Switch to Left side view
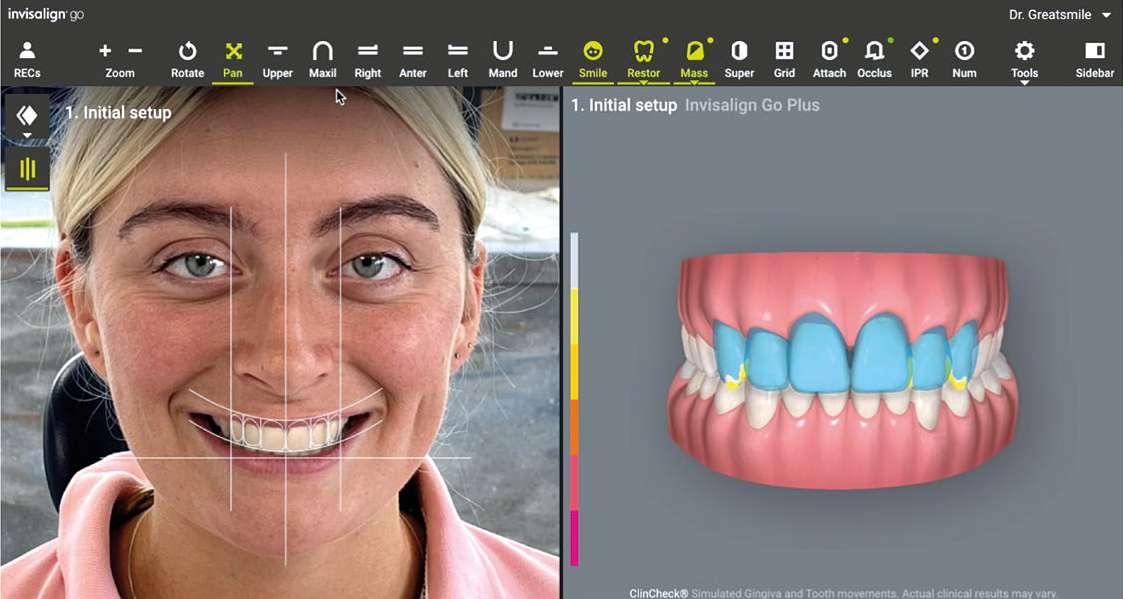Image resolution: width=1123 pixels, height=599 pixels. click(458, 59)
